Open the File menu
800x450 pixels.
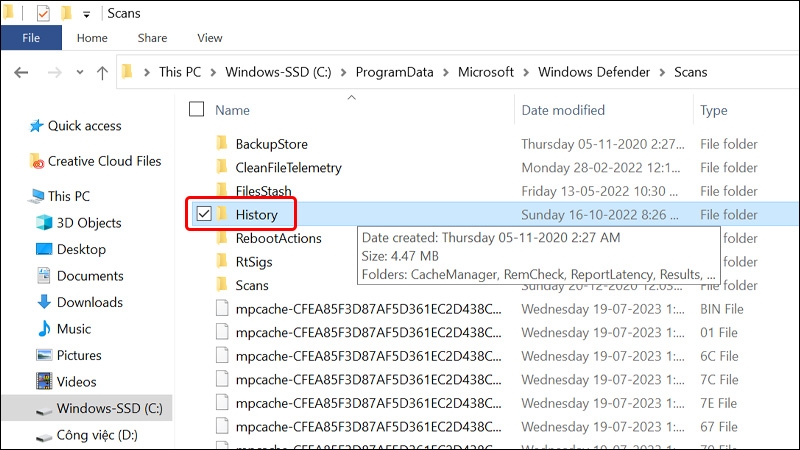(31, 38)
